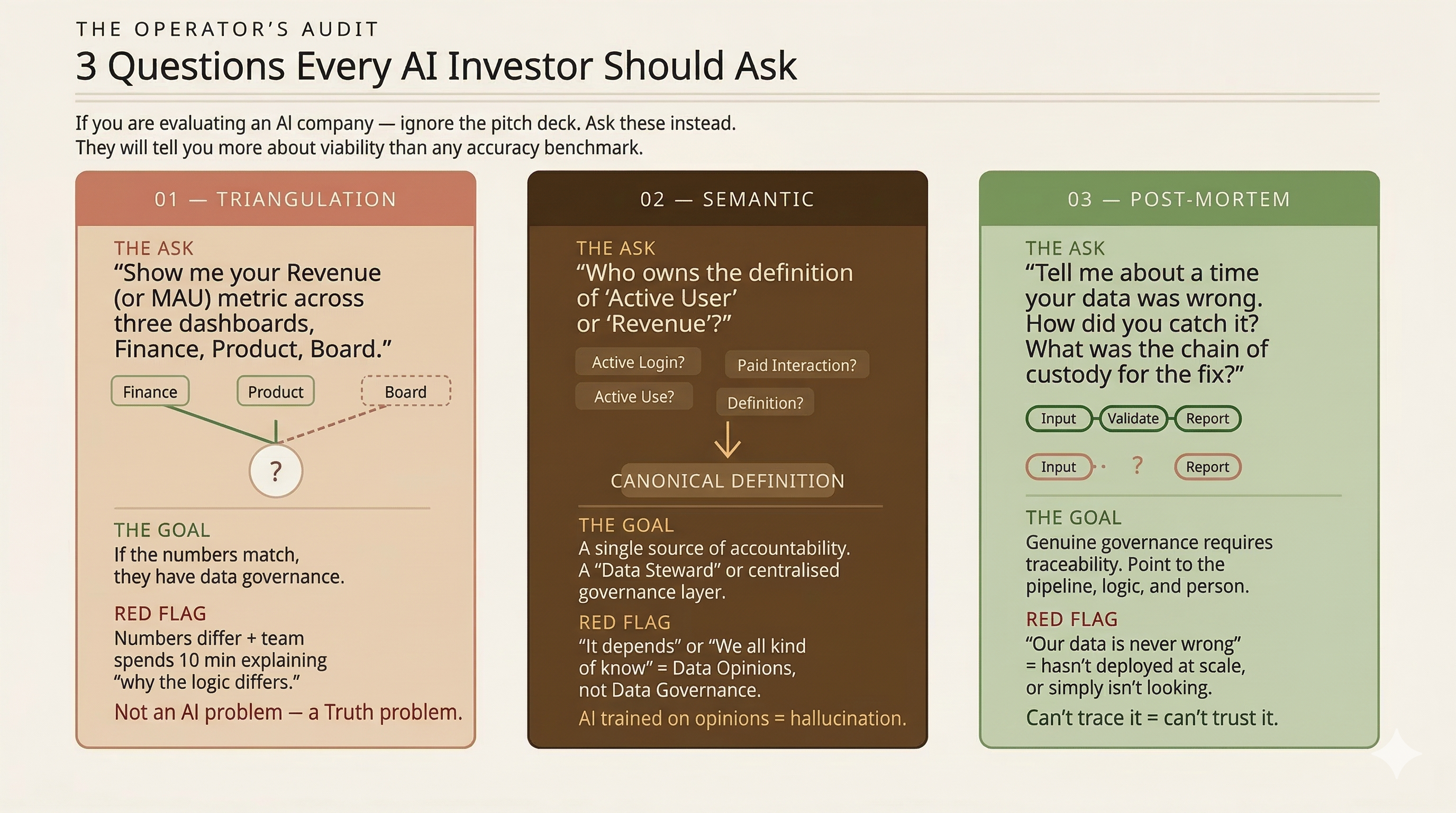Select the "02 — Semantic" card header

click(x=727, y=199)
